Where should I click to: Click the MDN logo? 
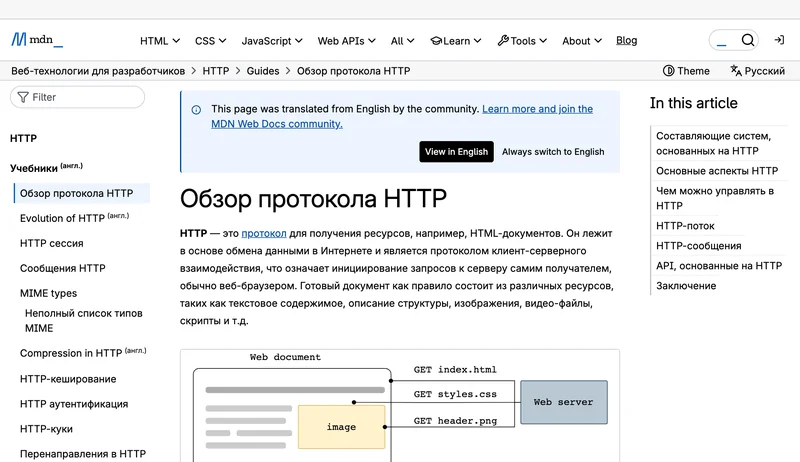point(37,40)
